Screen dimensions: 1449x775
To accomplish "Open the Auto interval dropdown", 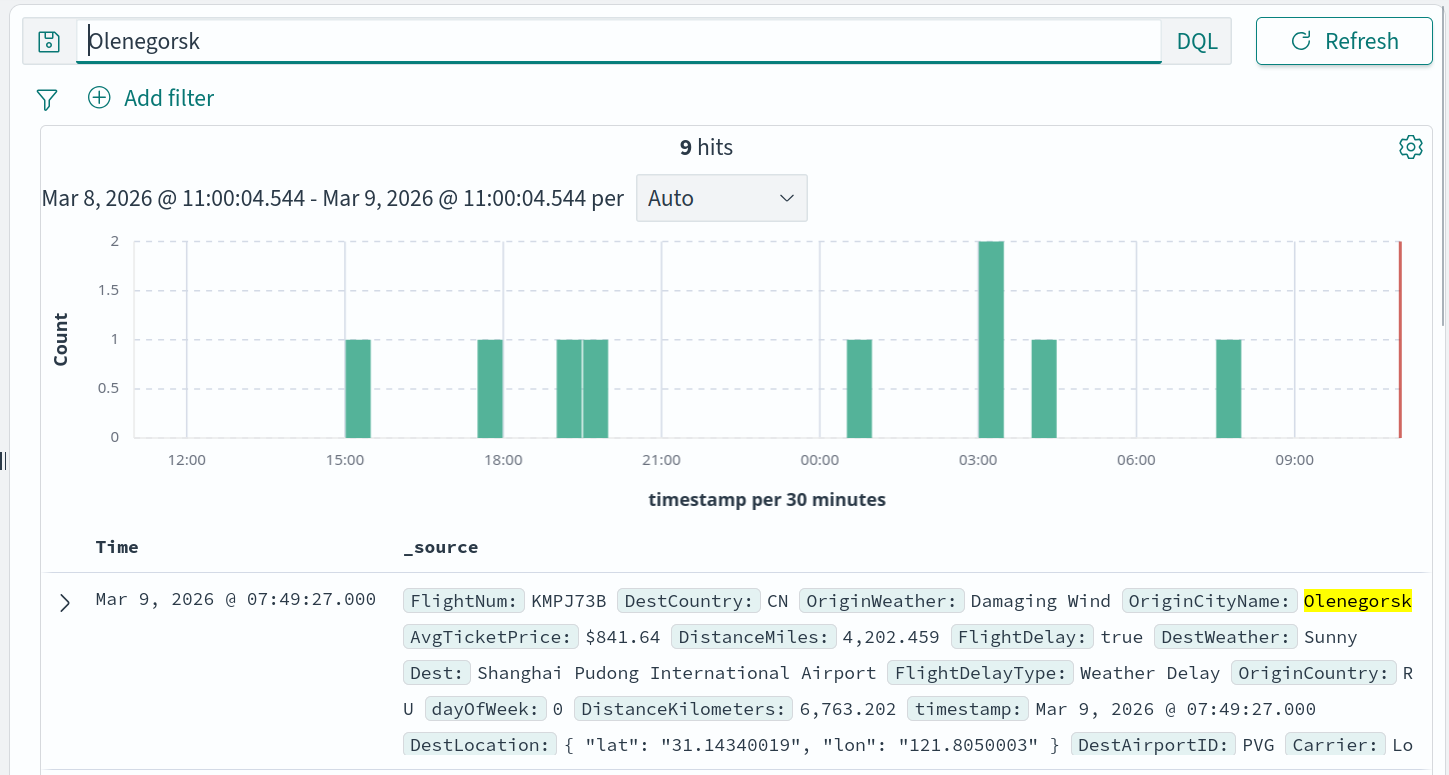I will (721, 198).
